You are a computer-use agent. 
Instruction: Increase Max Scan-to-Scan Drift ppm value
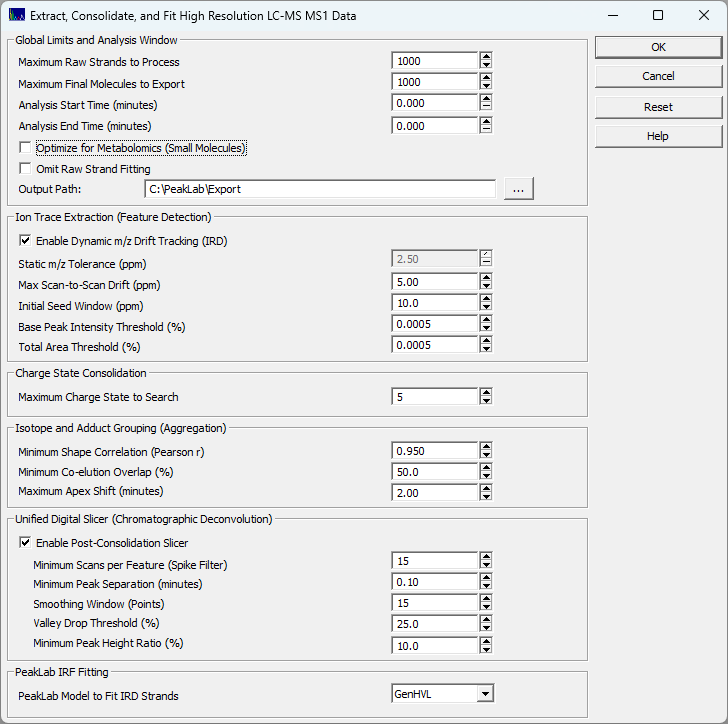coord(486,279)
